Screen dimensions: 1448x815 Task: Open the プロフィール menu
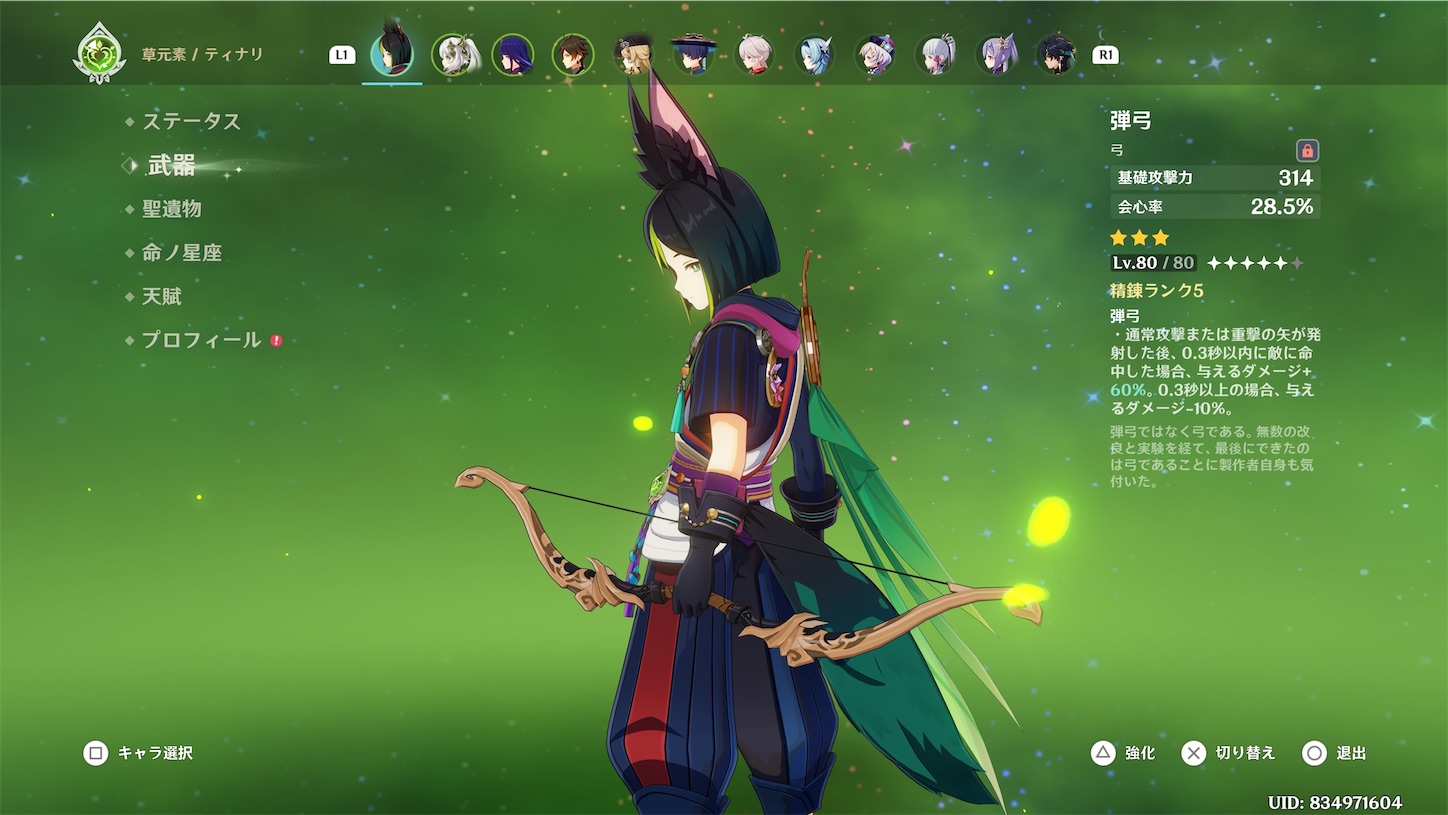[x=201, y=341]
